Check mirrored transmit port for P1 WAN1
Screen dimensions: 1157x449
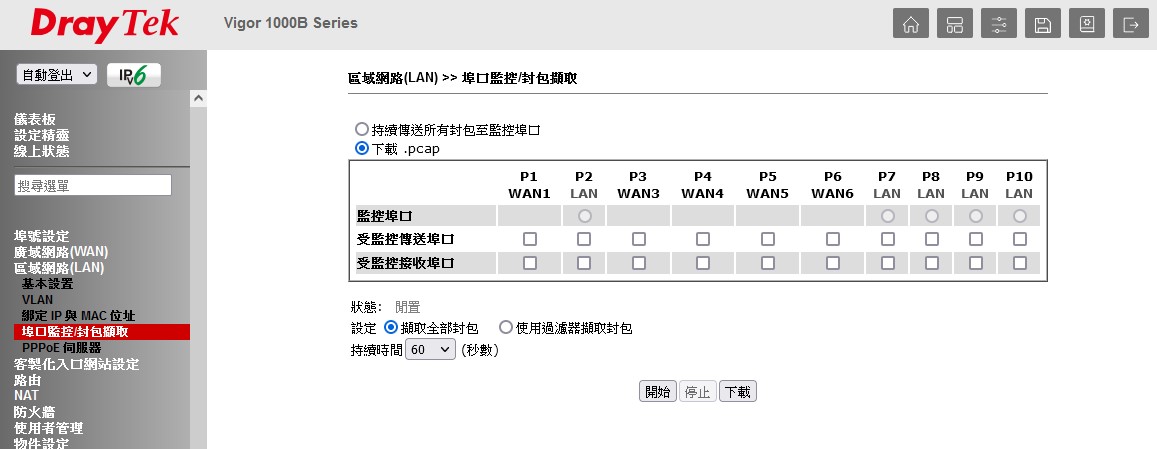529,239
